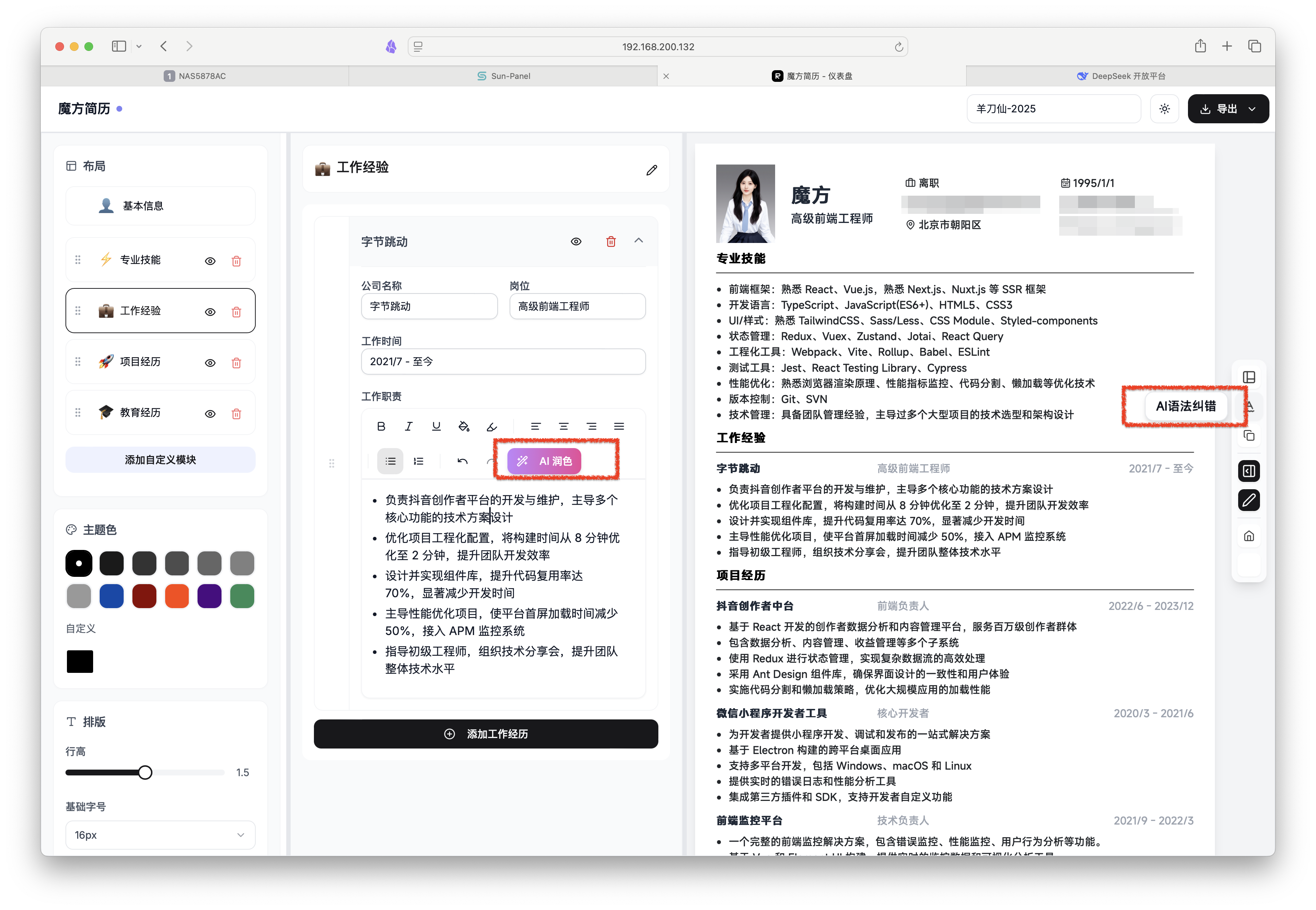Click 添加工作经历 button
Image resolution: width=1316 pixels, height=910 pixels.
486,734
